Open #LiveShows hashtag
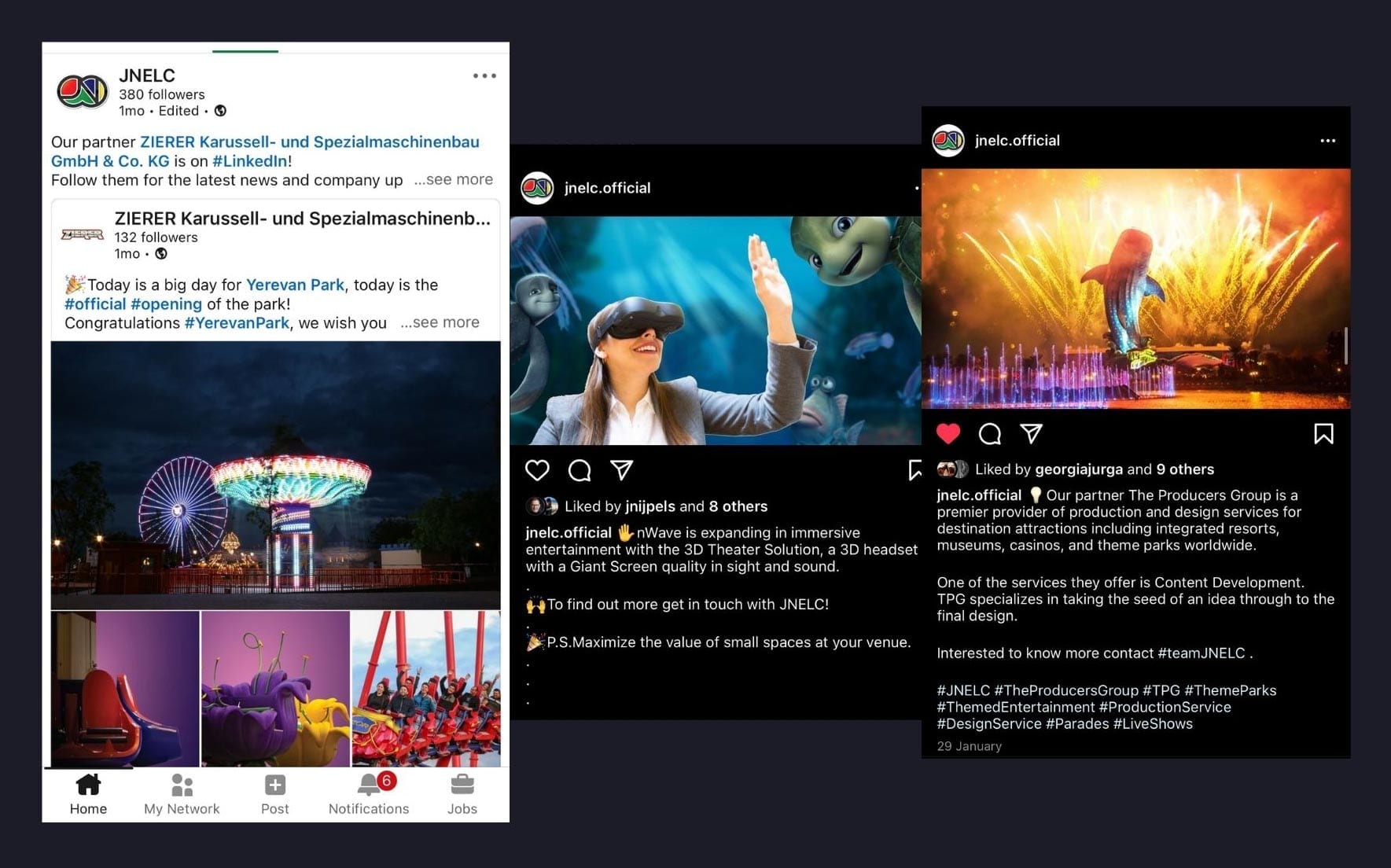1391x868 pixels. tap(1153, 724)
